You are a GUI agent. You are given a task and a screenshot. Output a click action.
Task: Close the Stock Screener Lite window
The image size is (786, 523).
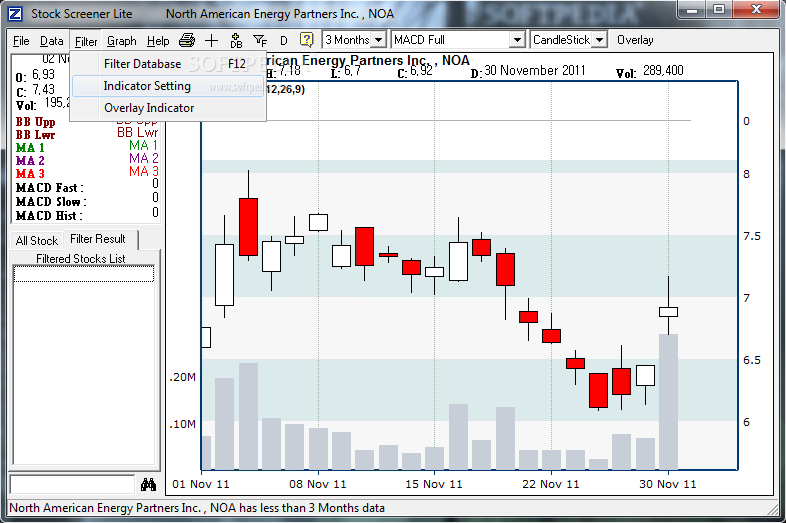coord(756,10)
